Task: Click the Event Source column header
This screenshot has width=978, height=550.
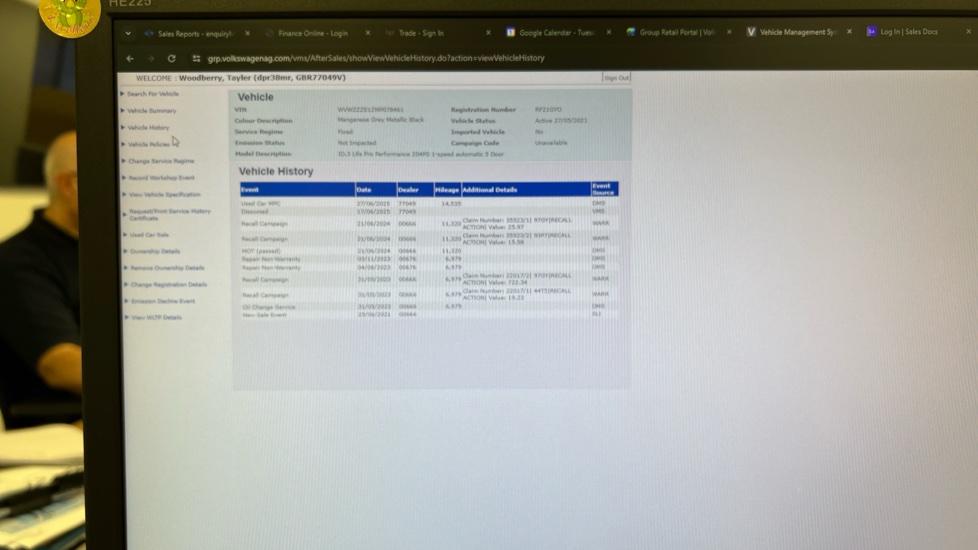Action: point(604,189)
